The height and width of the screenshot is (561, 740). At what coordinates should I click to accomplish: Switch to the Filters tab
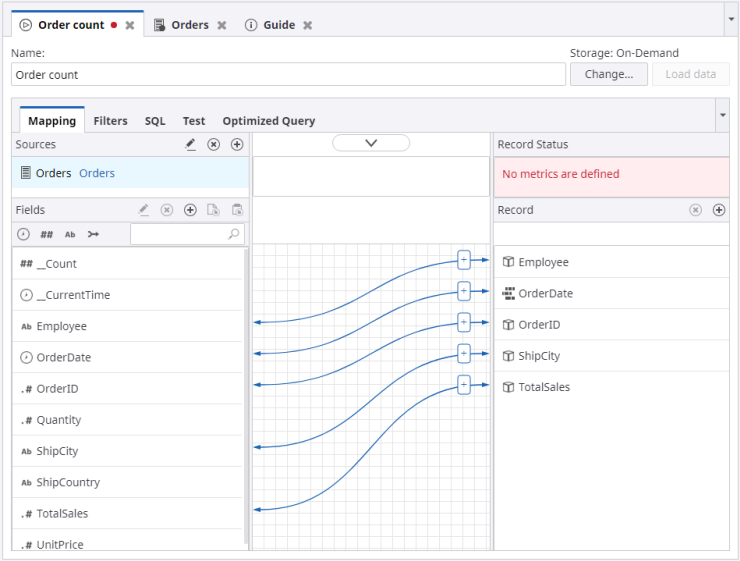[x=110, y=121]
